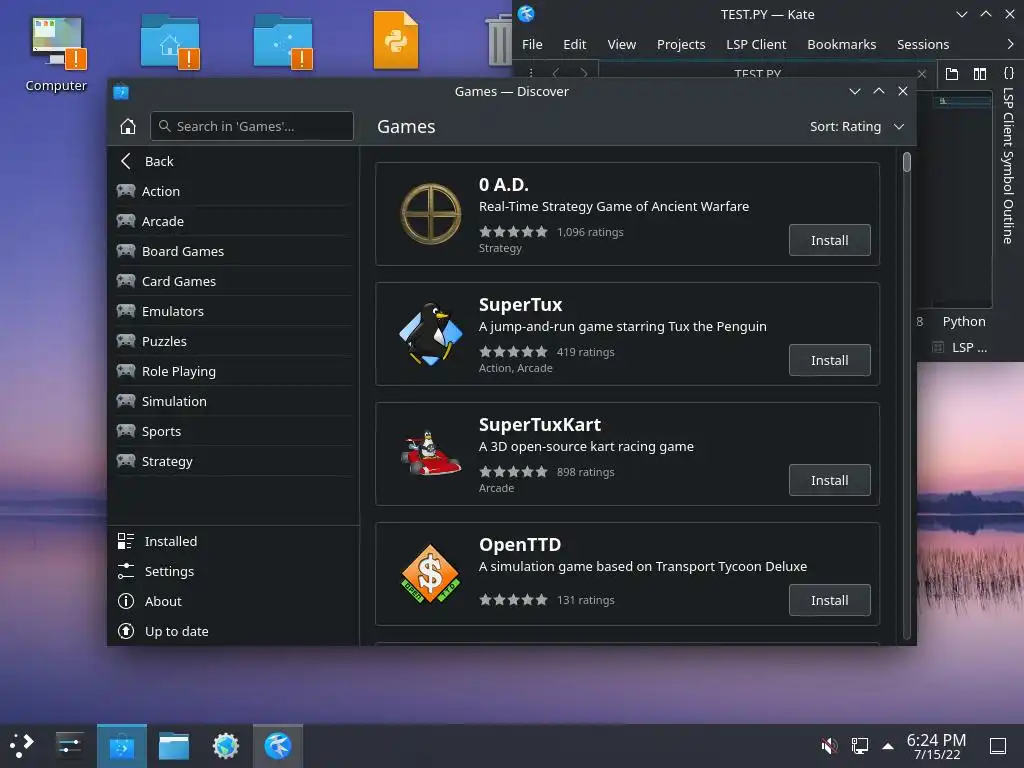Install SuperTuxKart

829,480
